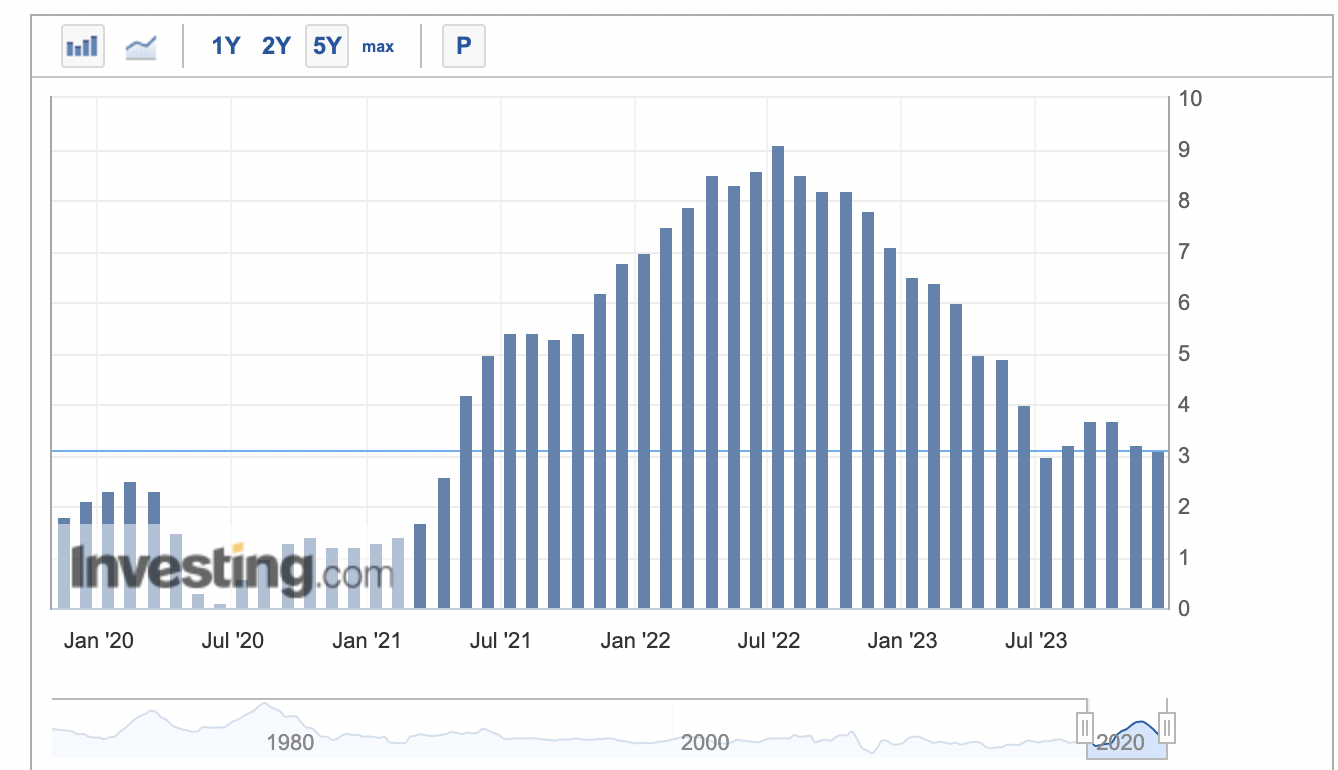1338x770 pixels.
Task: Click the Jan '22 x-axis label
Action: click(635, 640)
